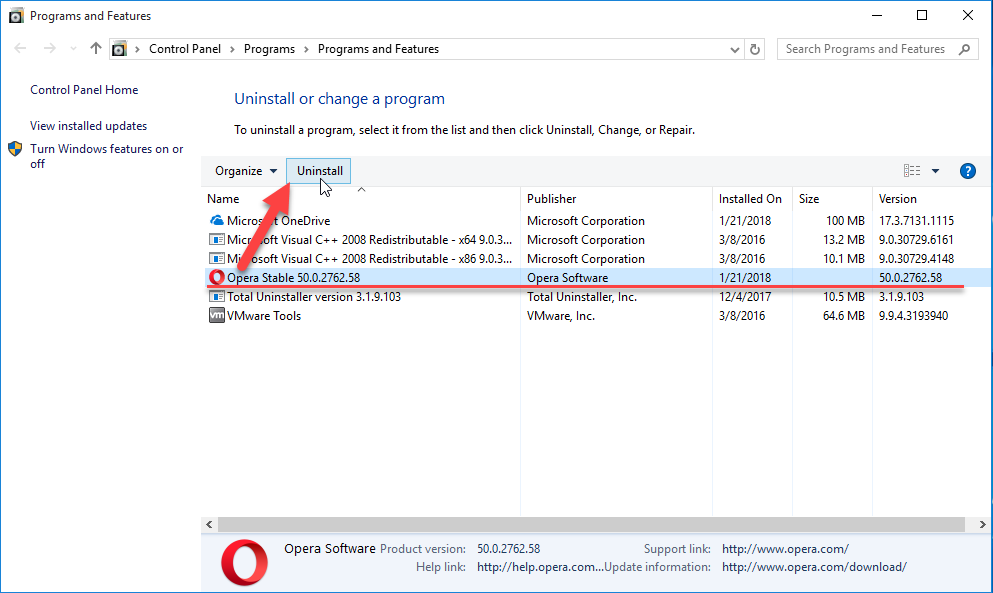Viewport: 993px width, 593px height.
Task: Maximize the Programs and Features window
Action: point(922,15)
